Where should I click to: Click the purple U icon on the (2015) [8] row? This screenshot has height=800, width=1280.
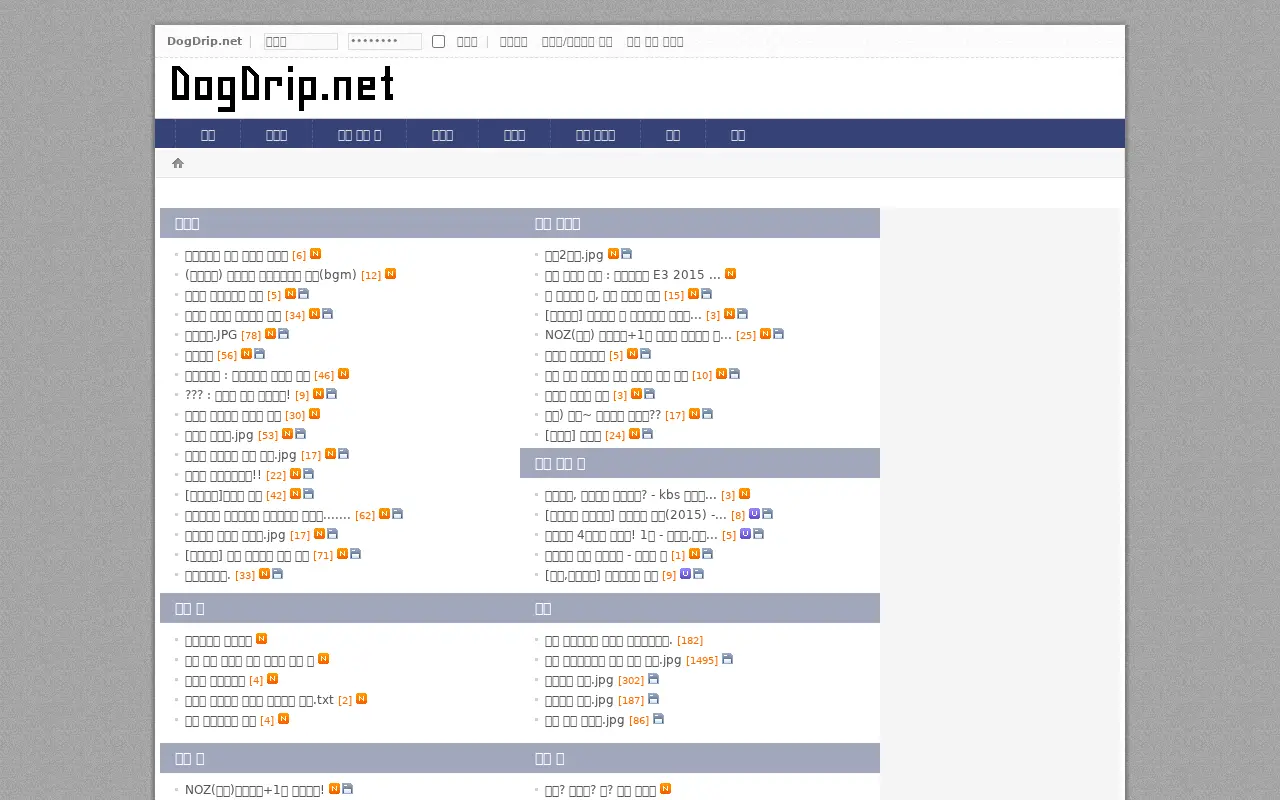(x=754, y=514)
